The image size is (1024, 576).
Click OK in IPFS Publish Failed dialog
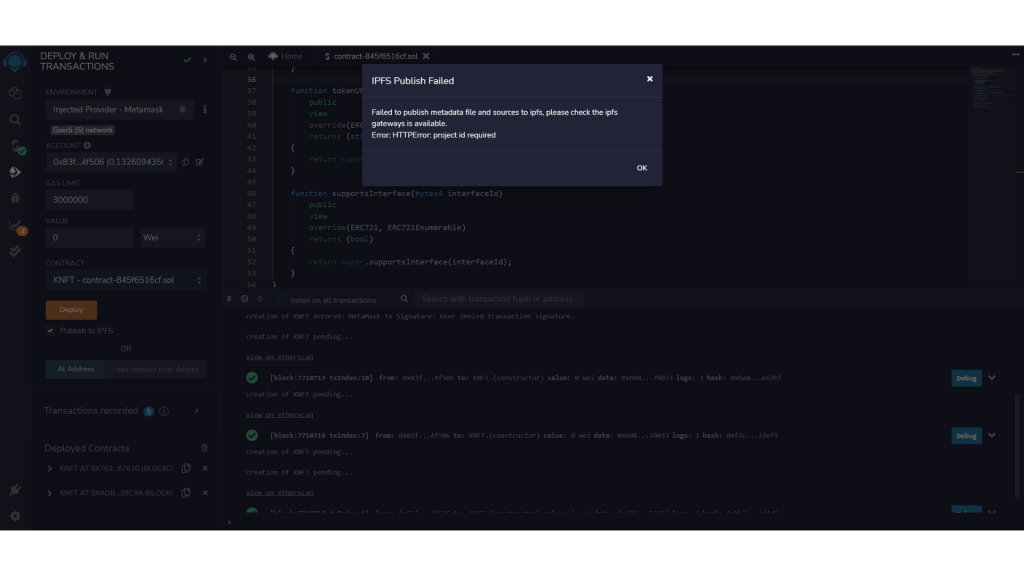pyautogui.click(x=641, y=168)
